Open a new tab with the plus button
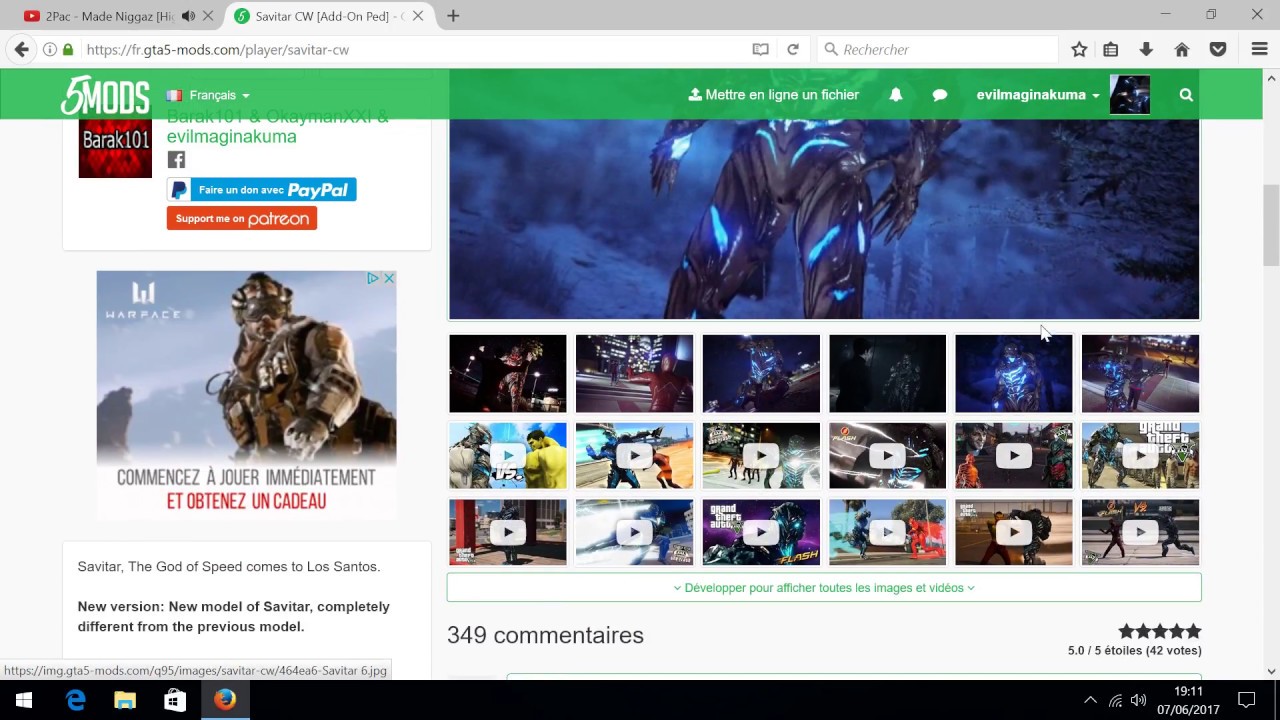Screen dimensions: 1280x720 pos(453,16)
